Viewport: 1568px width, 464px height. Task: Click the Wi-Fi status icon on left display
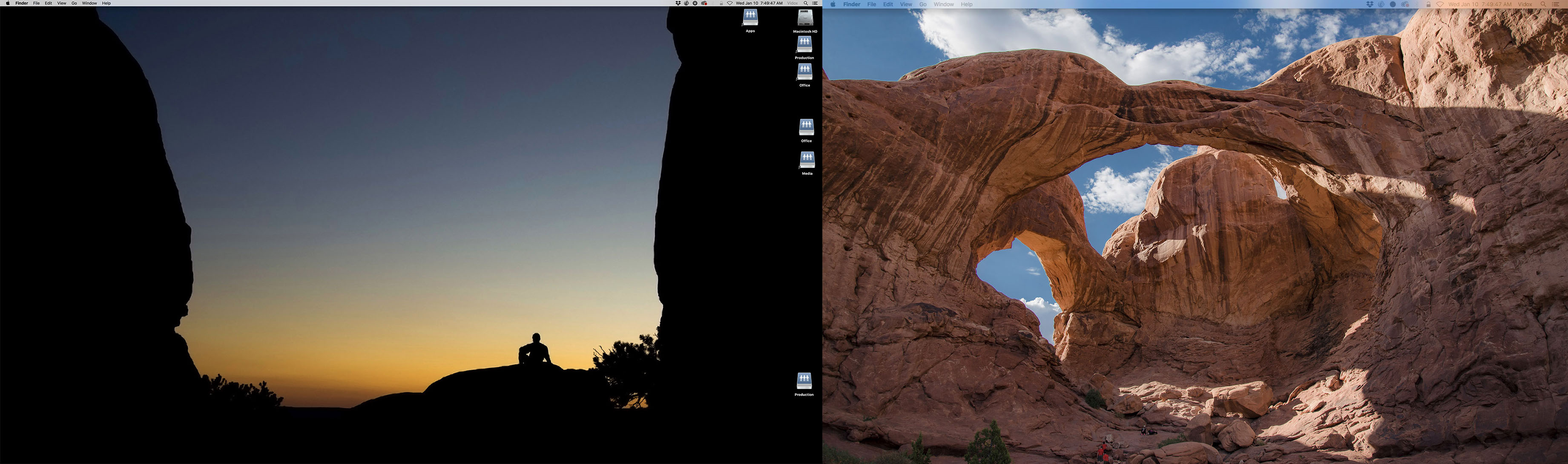pyautogui.click(x=729, y=3)
